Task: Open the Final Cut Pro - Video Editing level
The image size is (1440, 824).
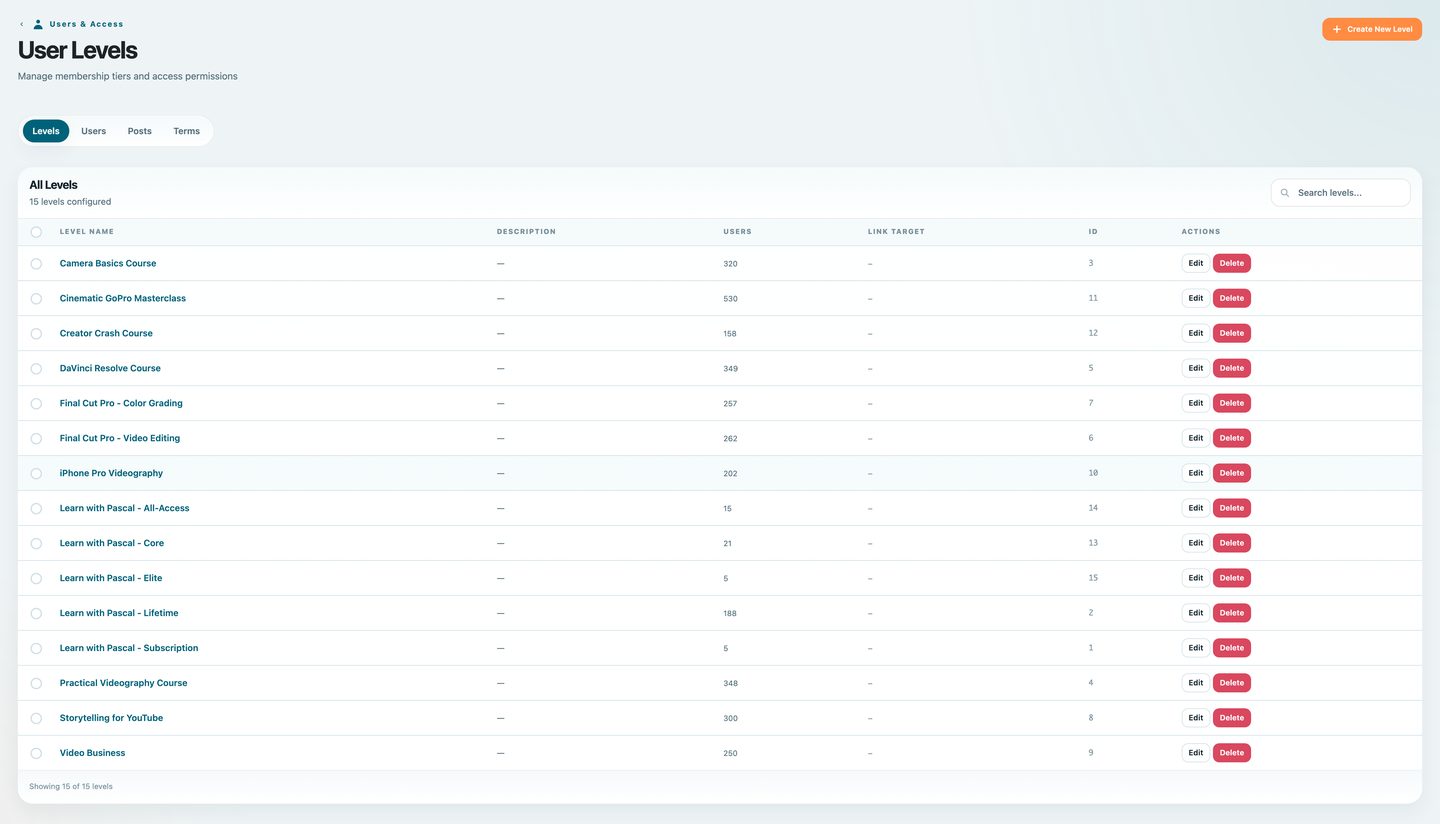Action: point(120,438)
